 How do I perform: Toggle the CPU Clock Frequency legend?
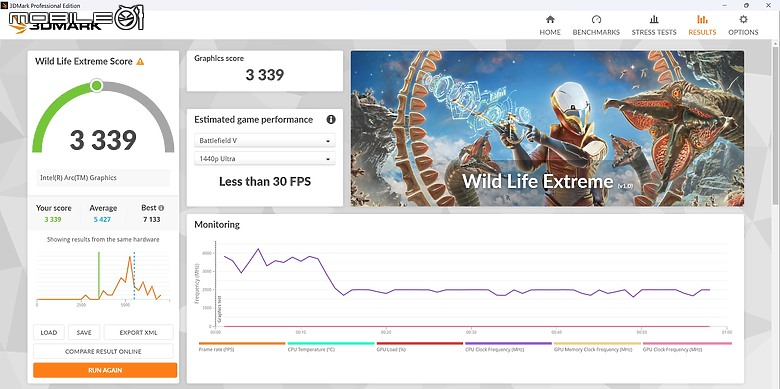coord(508,346)
